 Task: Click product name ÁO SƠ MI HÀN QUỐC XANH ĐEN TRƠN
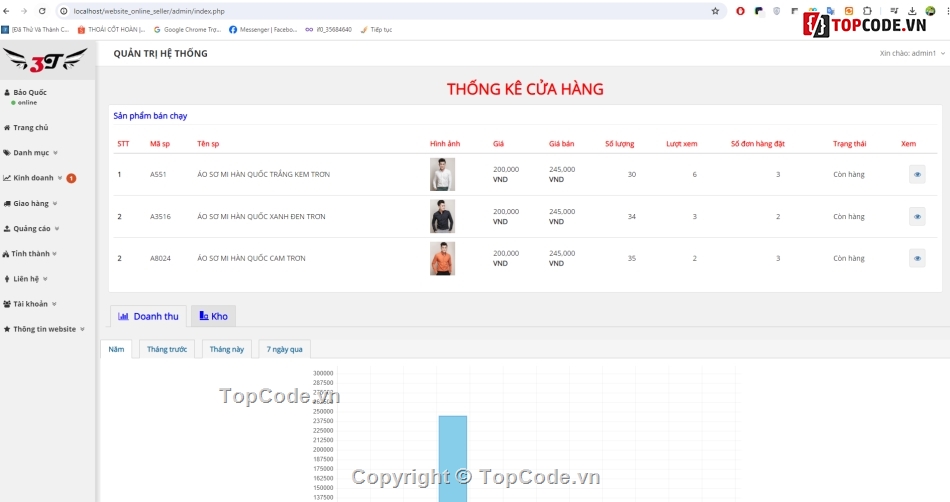[261, 216]
